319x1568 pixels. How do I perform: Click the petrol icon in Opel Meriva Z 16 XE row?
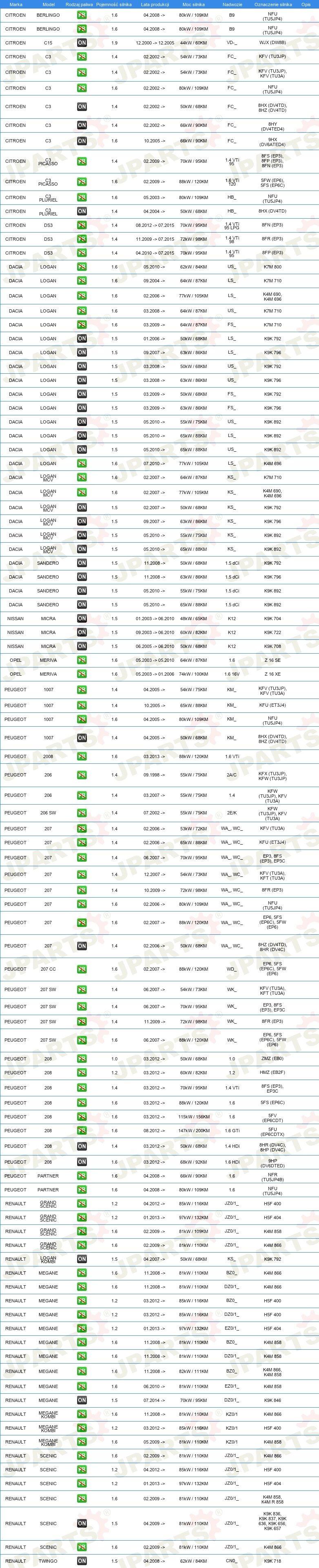point(82,674)
